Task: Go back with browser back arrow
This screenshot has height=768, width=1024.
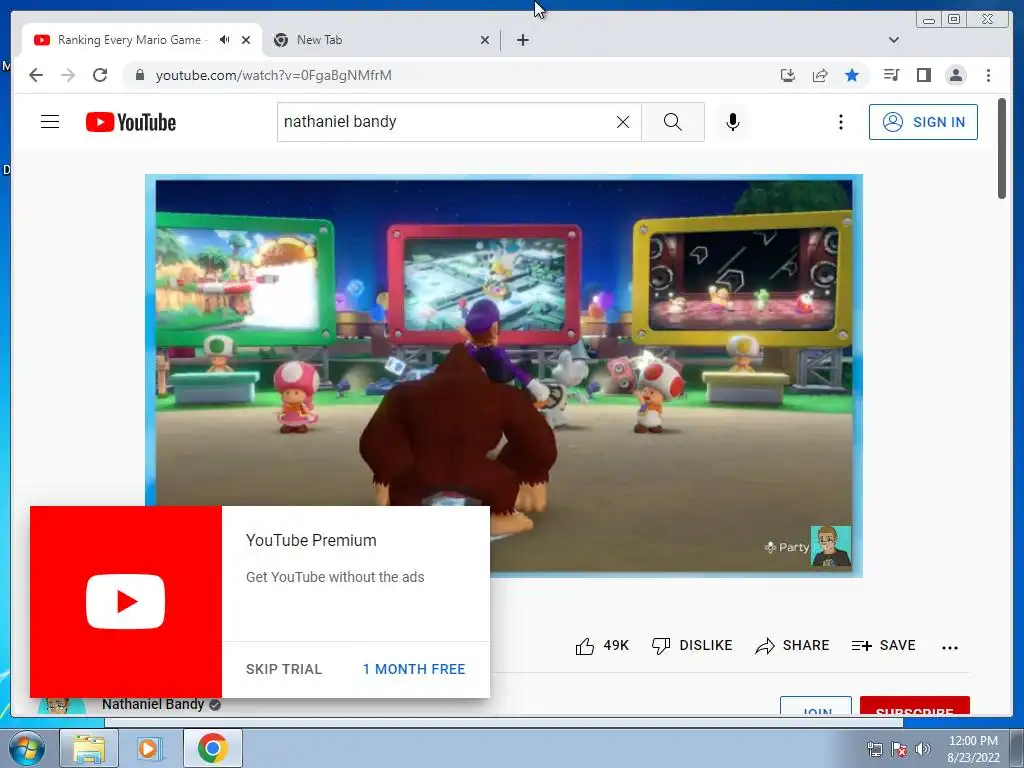Action: point(36,75)
